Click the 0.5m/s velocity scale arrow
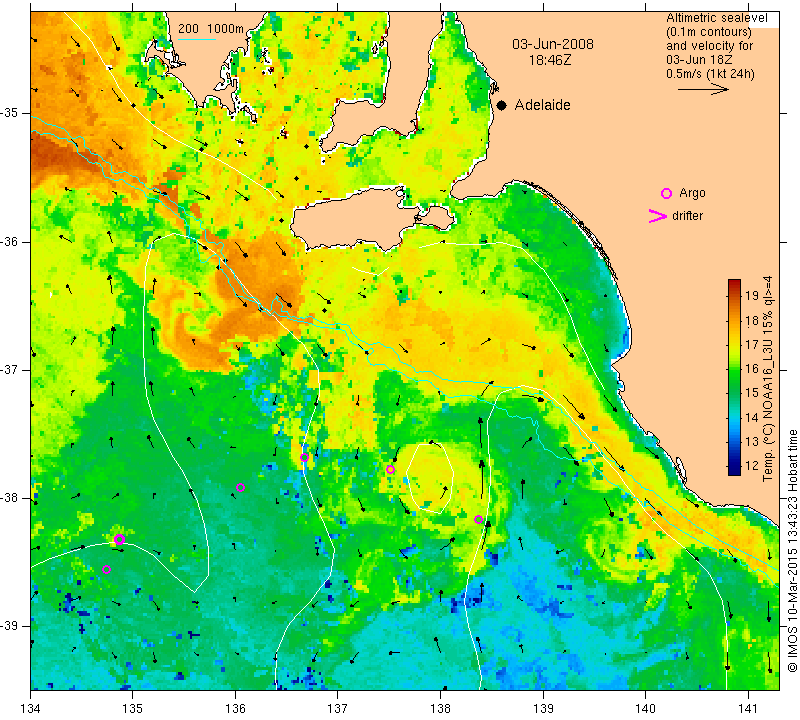This screenshot has width=800, height=720. [703, 89]
